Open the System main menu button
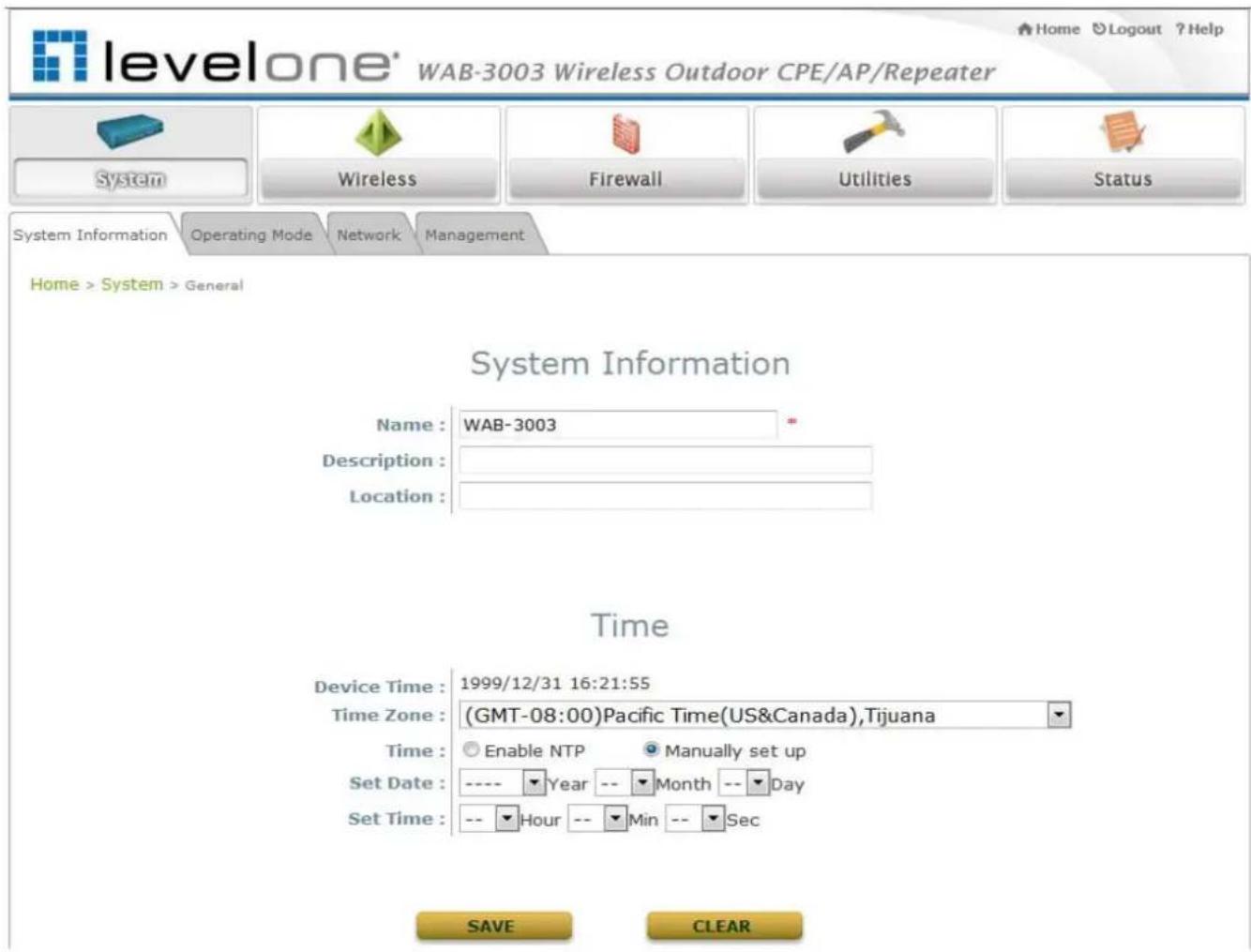 coord(130,178)
